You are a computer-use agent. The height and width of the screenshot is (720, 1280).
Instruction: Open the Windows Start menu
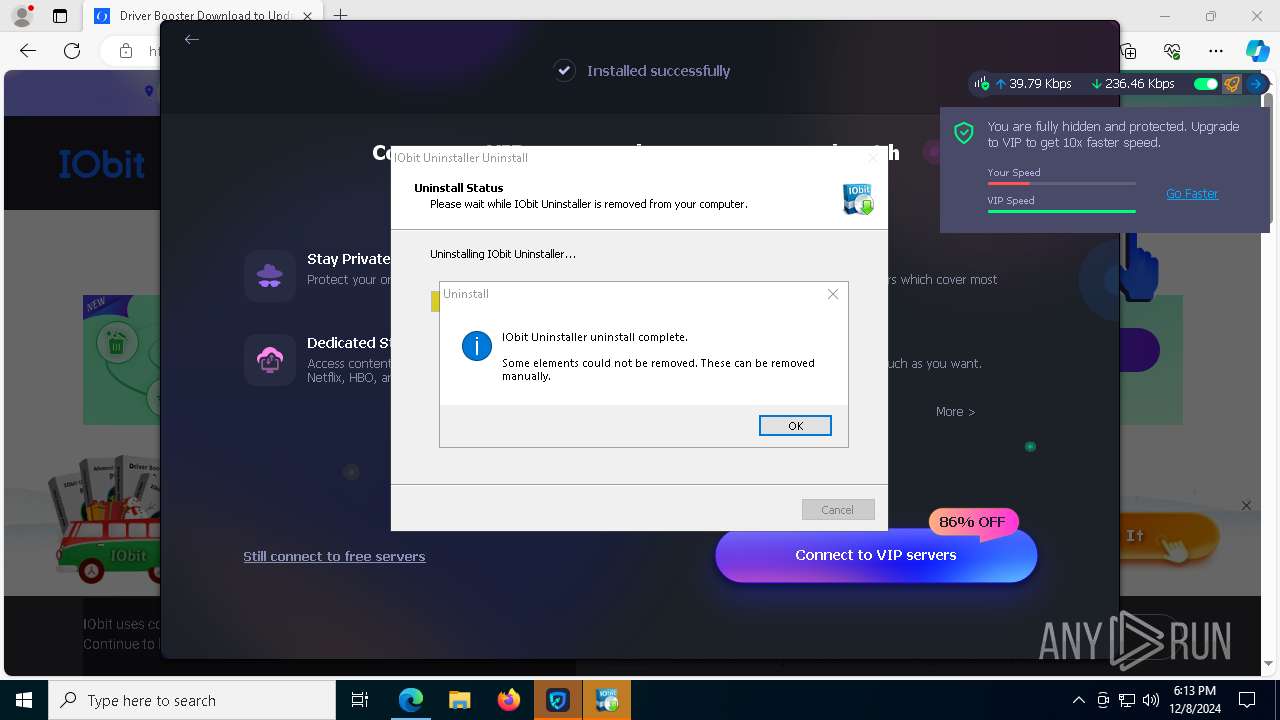pyautogui.click(x=24, y=700)
